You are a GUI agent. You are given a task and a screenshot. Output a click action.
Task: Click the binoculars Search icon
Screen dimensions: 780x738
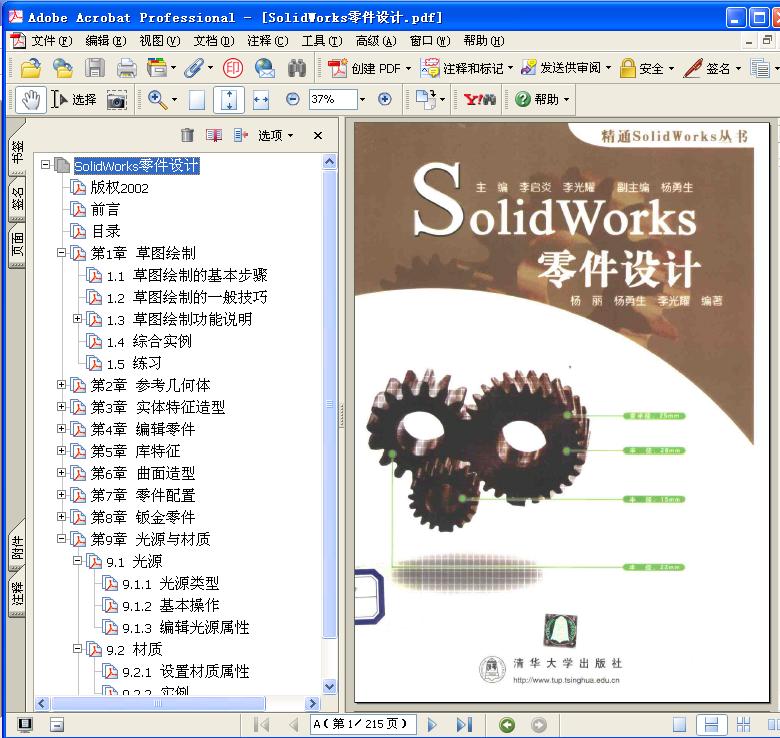click(297, 68)
